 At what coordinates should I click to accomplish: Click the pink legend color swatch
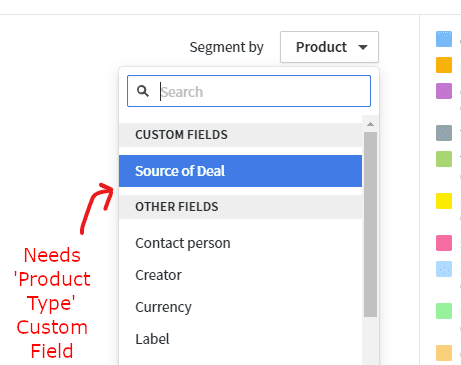tap(444, 243)
